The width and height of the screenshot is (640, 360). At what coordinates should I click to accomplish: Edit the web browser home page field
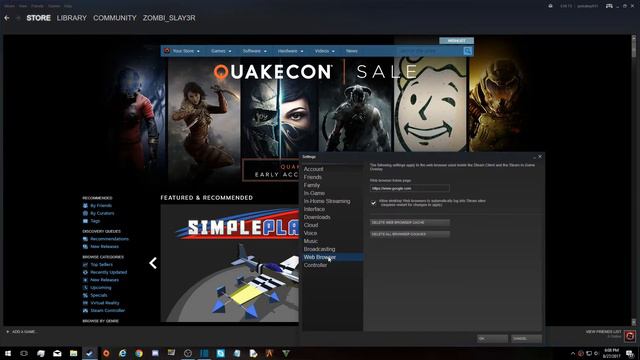point(410,189)
